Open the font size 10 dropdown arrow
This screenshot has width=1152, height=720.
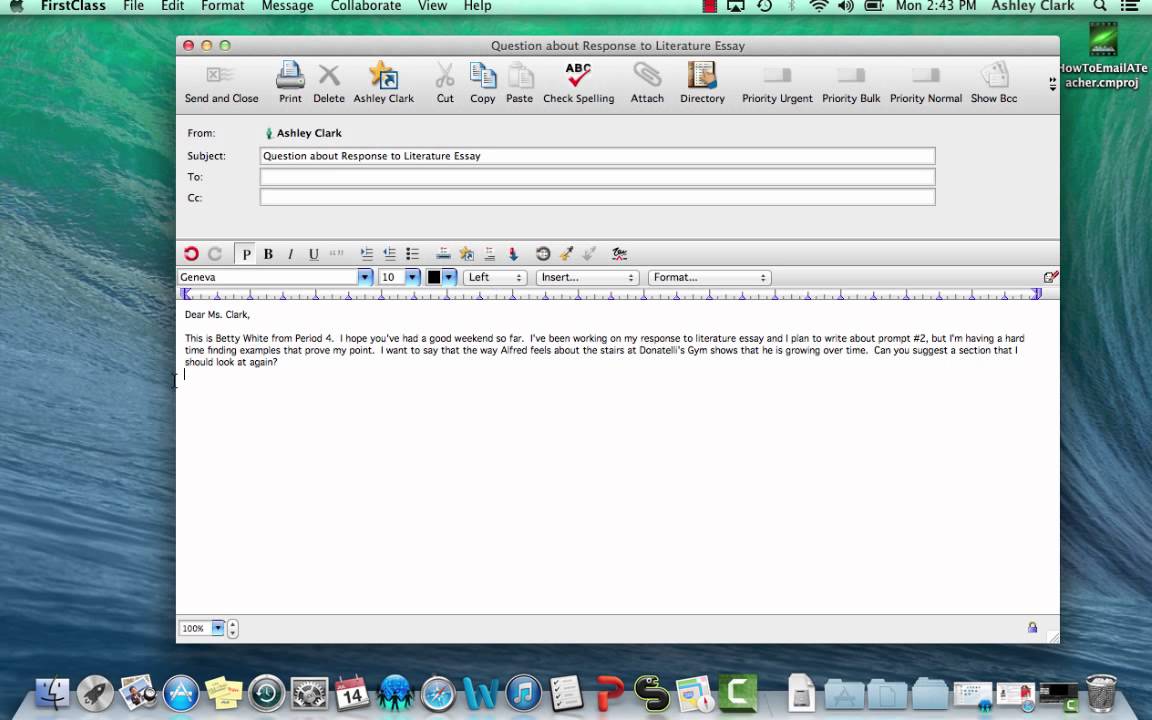(412, 277)
